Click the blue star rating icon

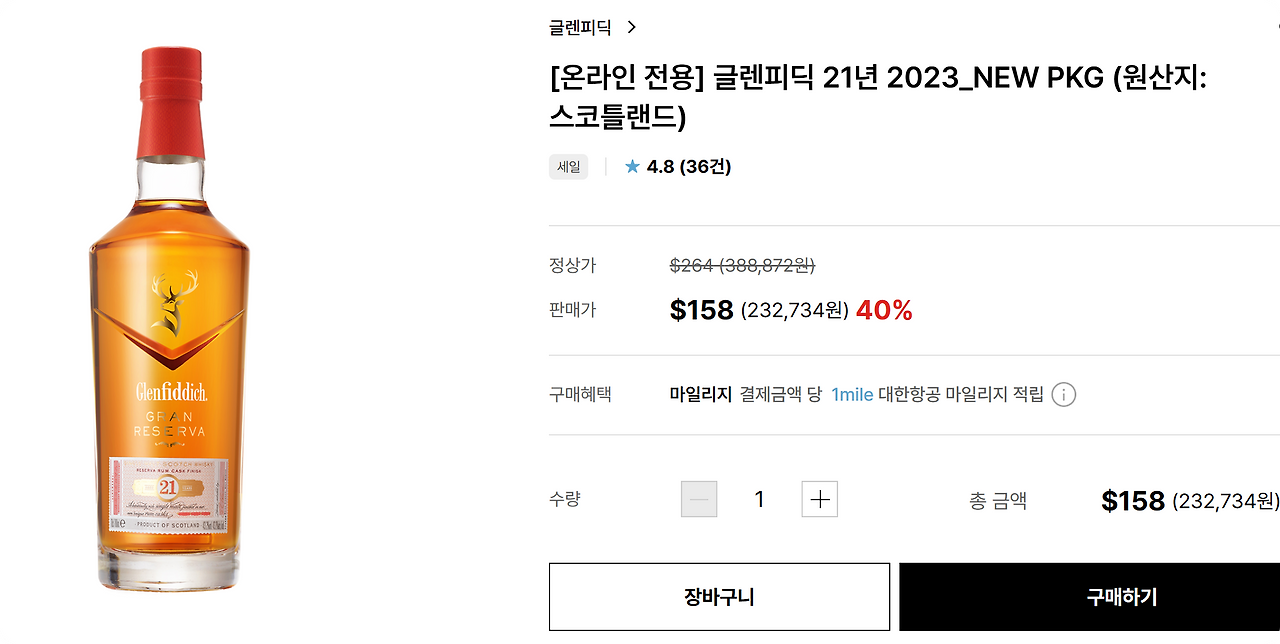tap(632, 166)
